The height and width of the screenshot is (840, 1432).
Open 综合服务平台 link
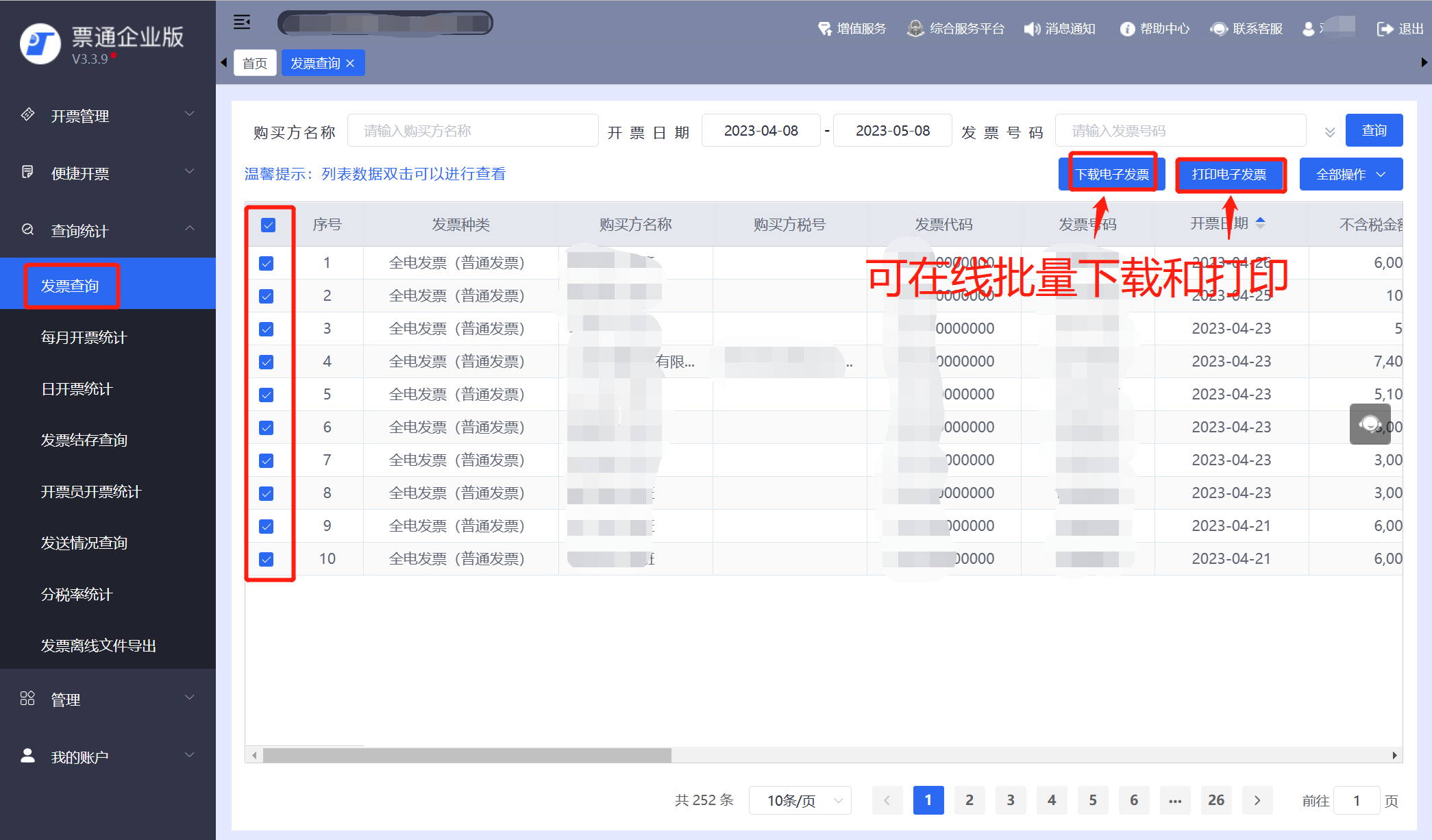pos(956,29)
